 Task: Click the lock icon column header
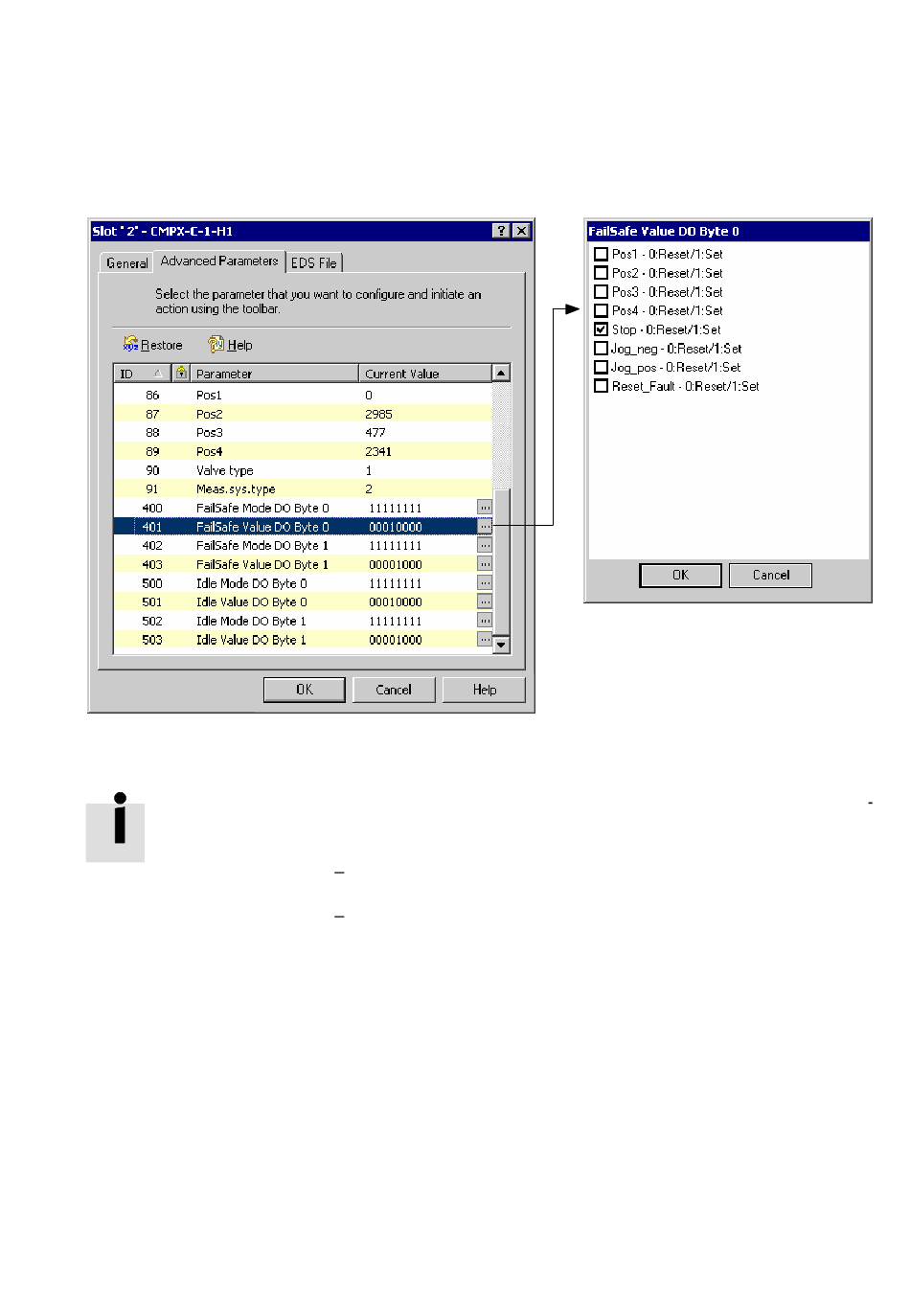181,373
